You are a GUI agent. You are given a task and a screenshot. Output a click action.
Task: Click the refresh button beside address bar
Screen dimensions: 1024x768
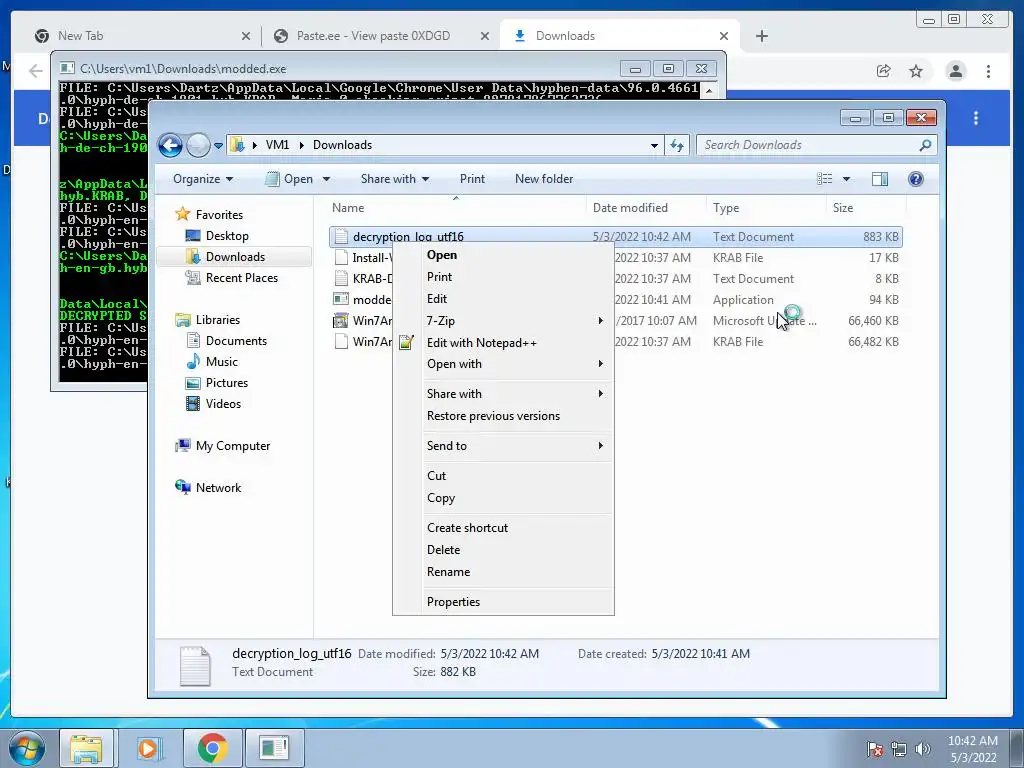[x=677, y=145]
